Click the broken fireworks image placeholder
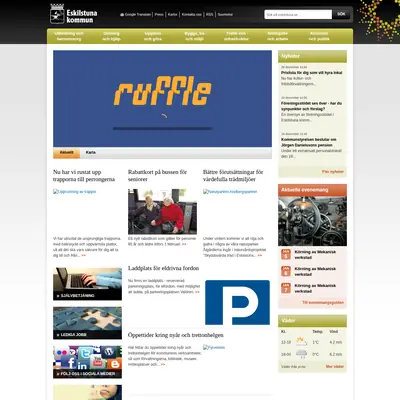The height and width of the screenshot is (400, 400). pos(214,347)
